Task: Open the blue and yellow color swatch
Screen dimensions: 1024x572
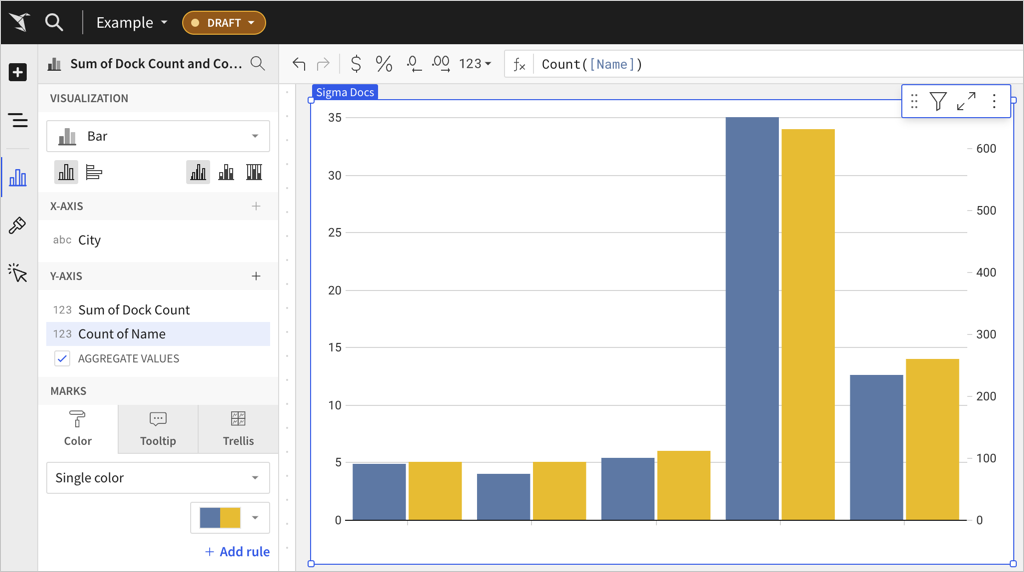Action: (x=230, y=517)
